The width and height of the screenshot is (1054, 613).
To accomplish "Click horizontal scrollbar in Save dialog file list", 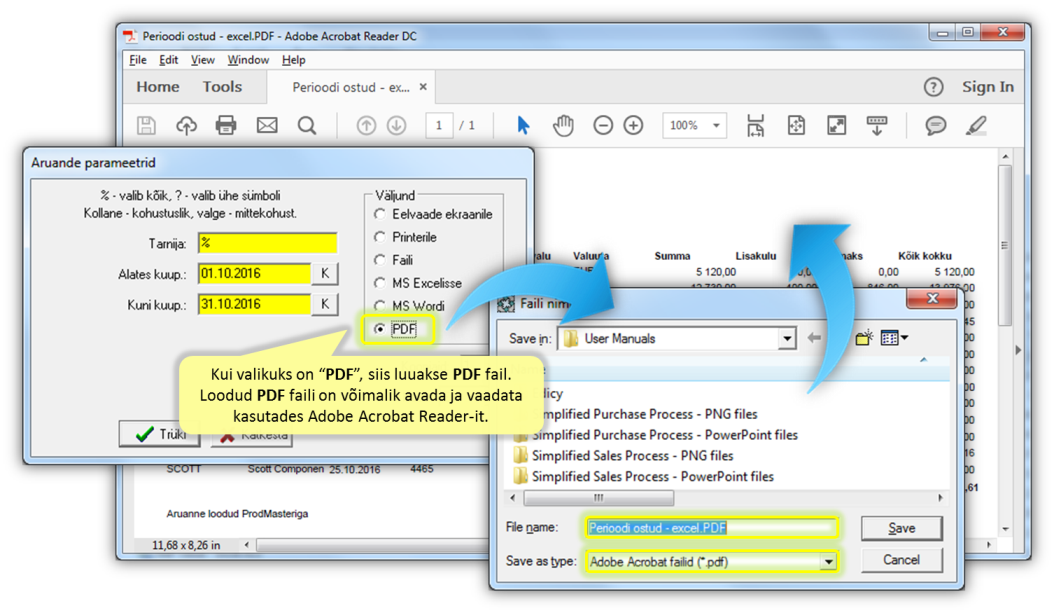I will coord(598,498).
